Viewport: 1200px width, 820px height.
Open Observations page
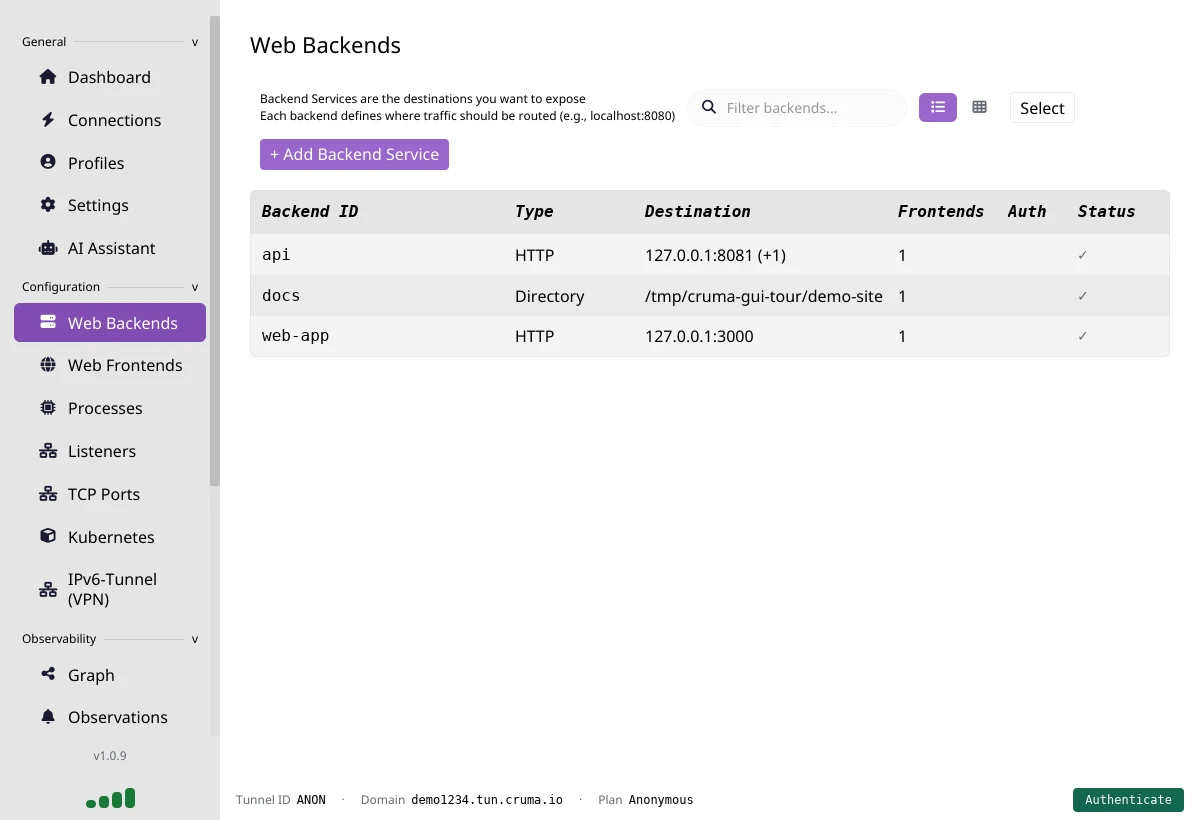pyautogui.click(x=110, y=717)
